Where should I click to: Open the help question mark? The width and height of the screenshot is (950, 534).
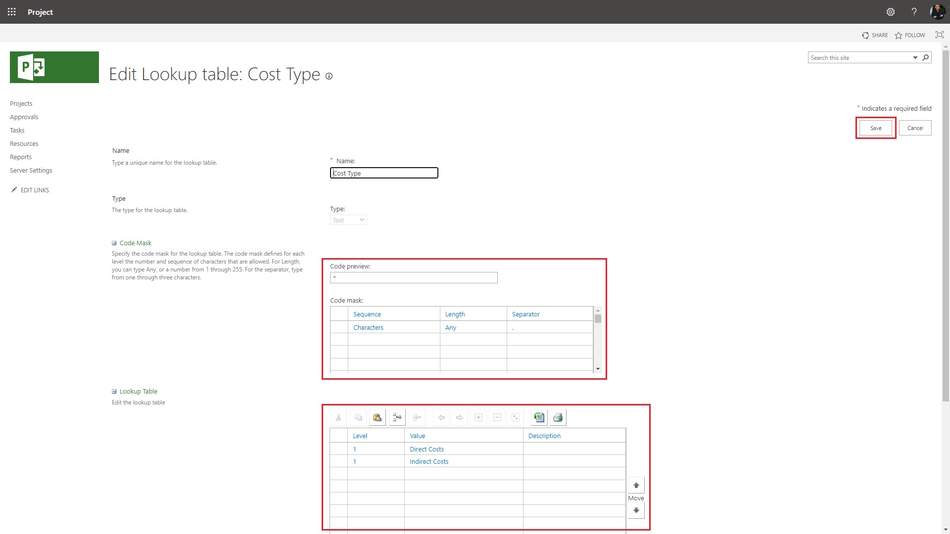click(x=914, y=12)
